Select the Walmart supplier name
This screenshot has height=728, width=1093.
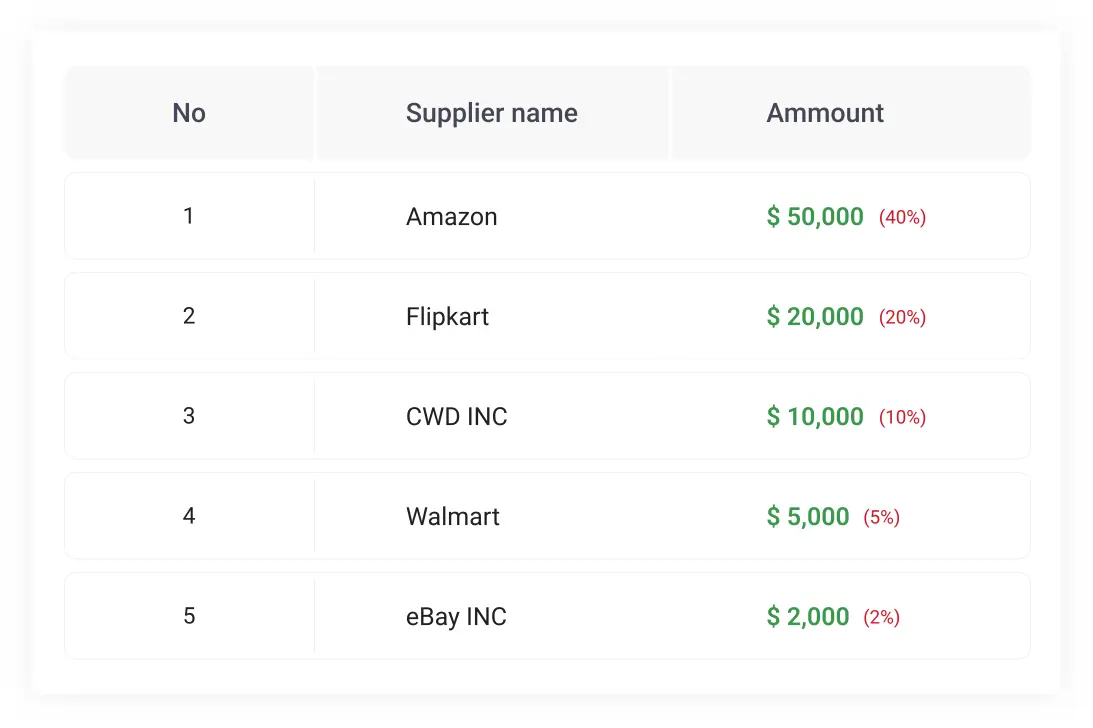452,517
